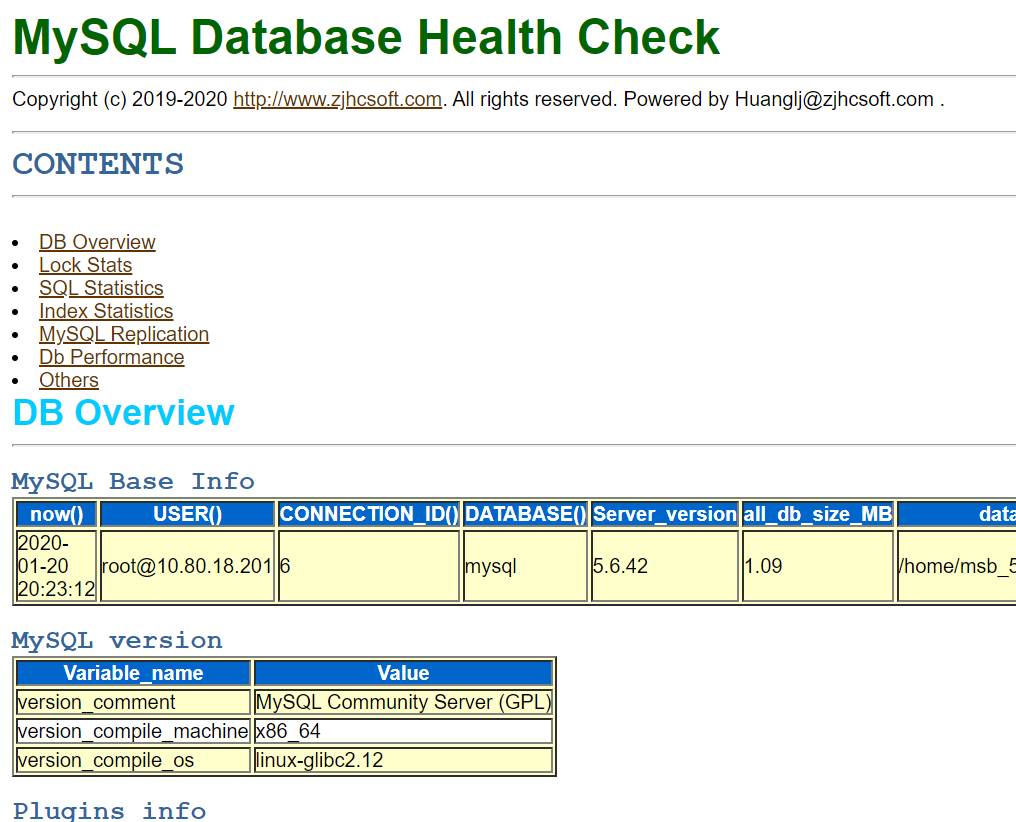Select the version_compile_os cell

[133, 760]
